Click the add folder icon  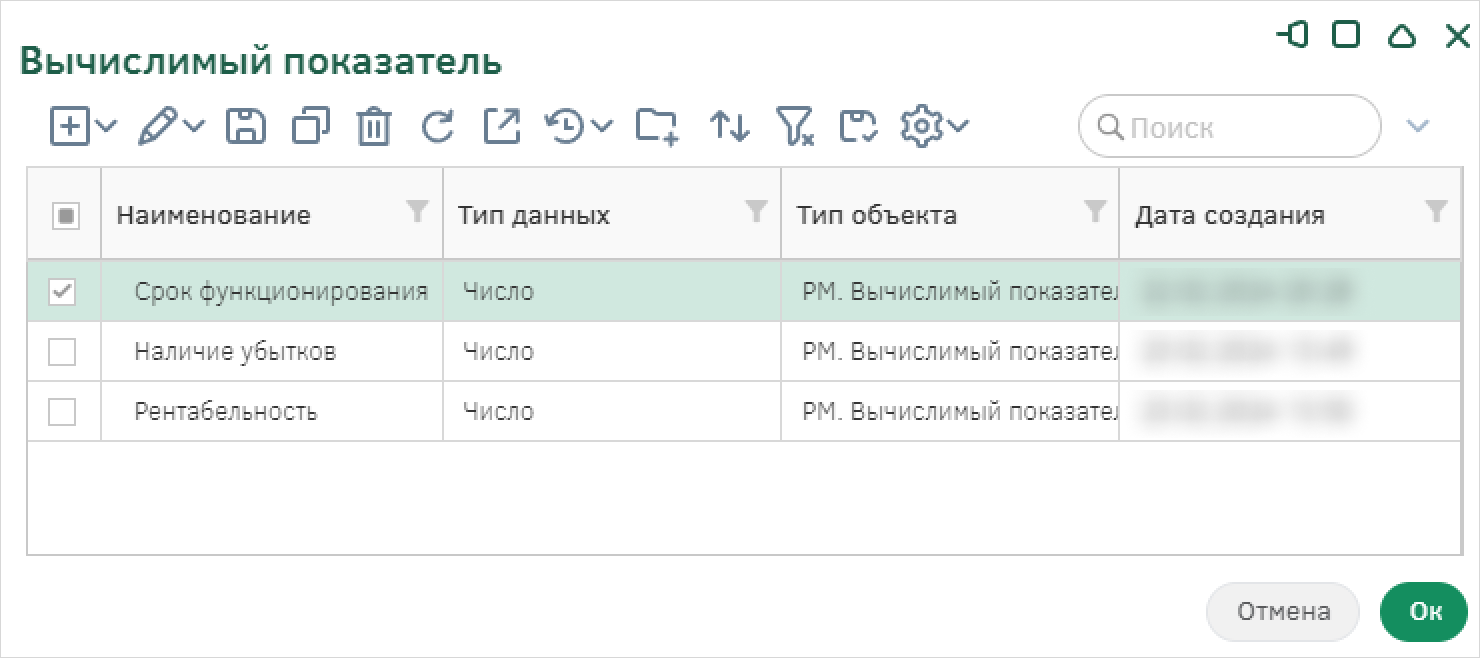point(657,127)
